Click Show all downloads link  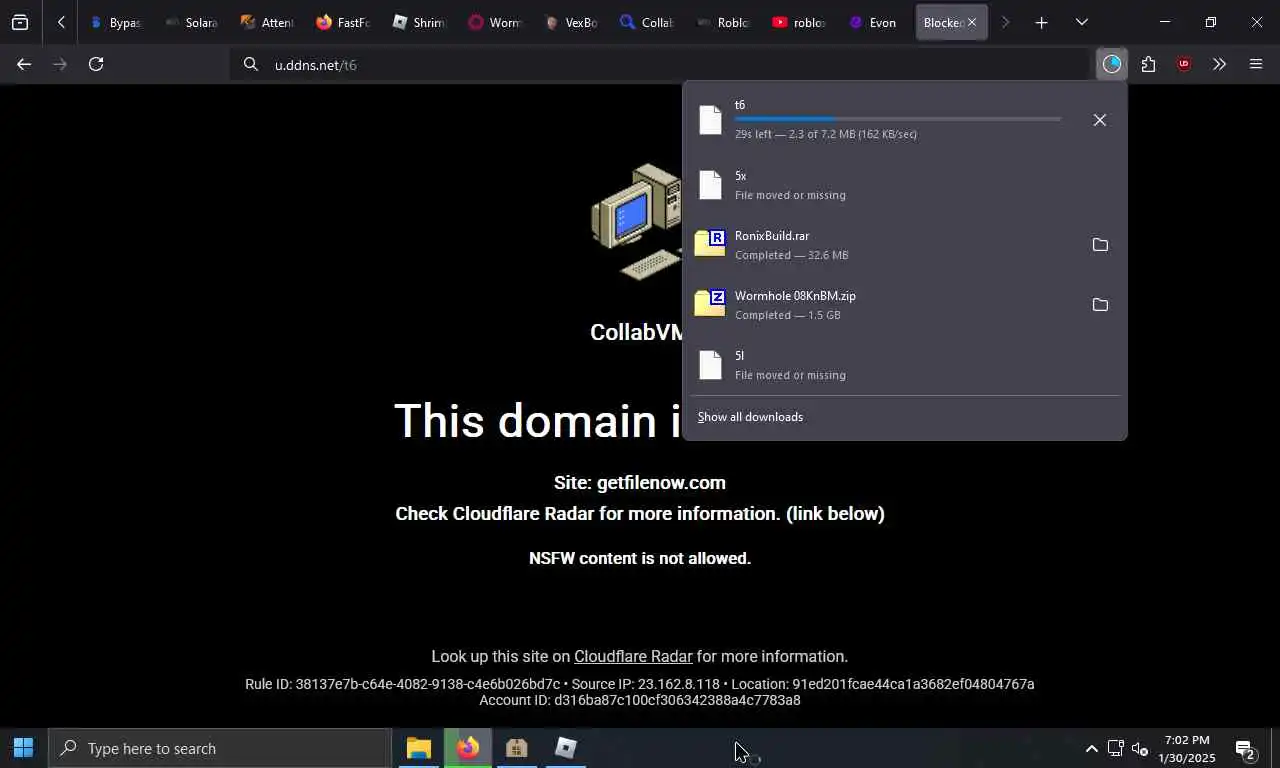750,417
